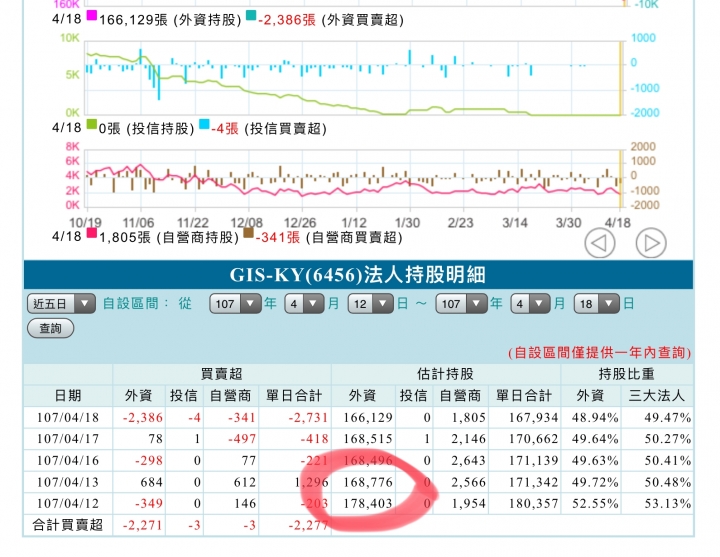This screenshot has height=557, width=720.
Task: Click the magenta 外資持股 legend swatch
Action: coord(92,16)
